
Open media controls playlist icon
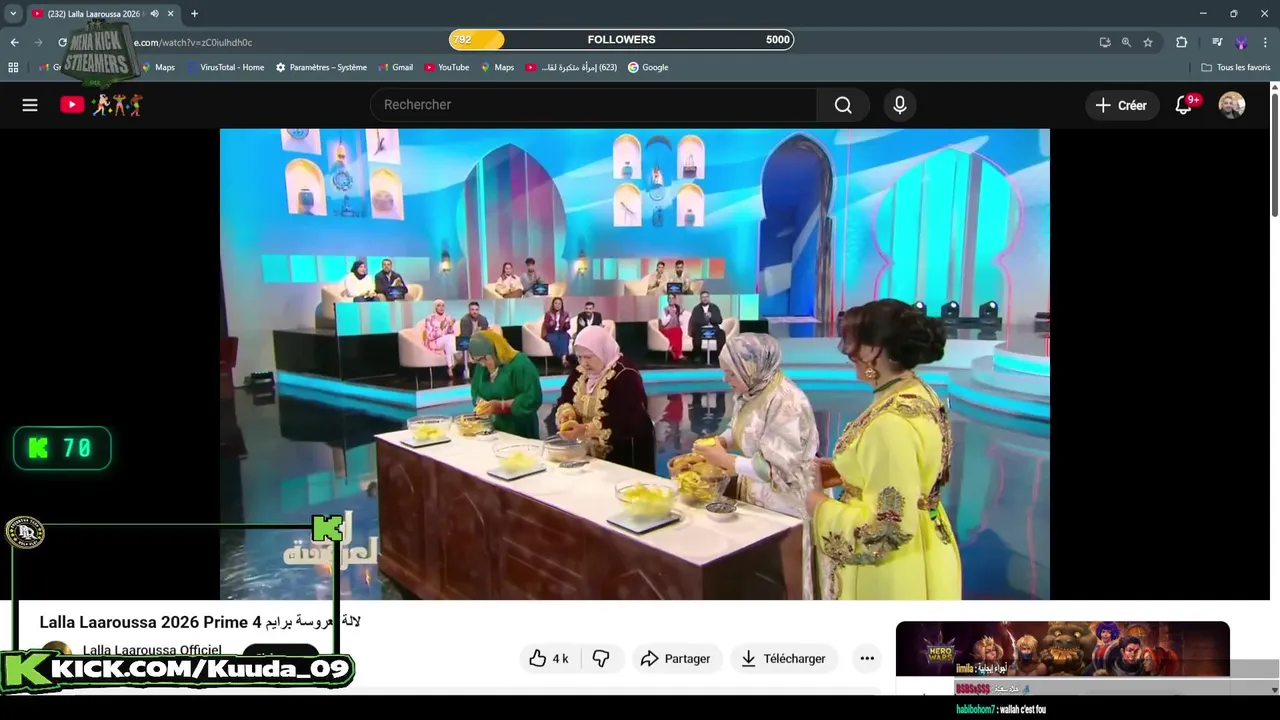click(1217, 42)
